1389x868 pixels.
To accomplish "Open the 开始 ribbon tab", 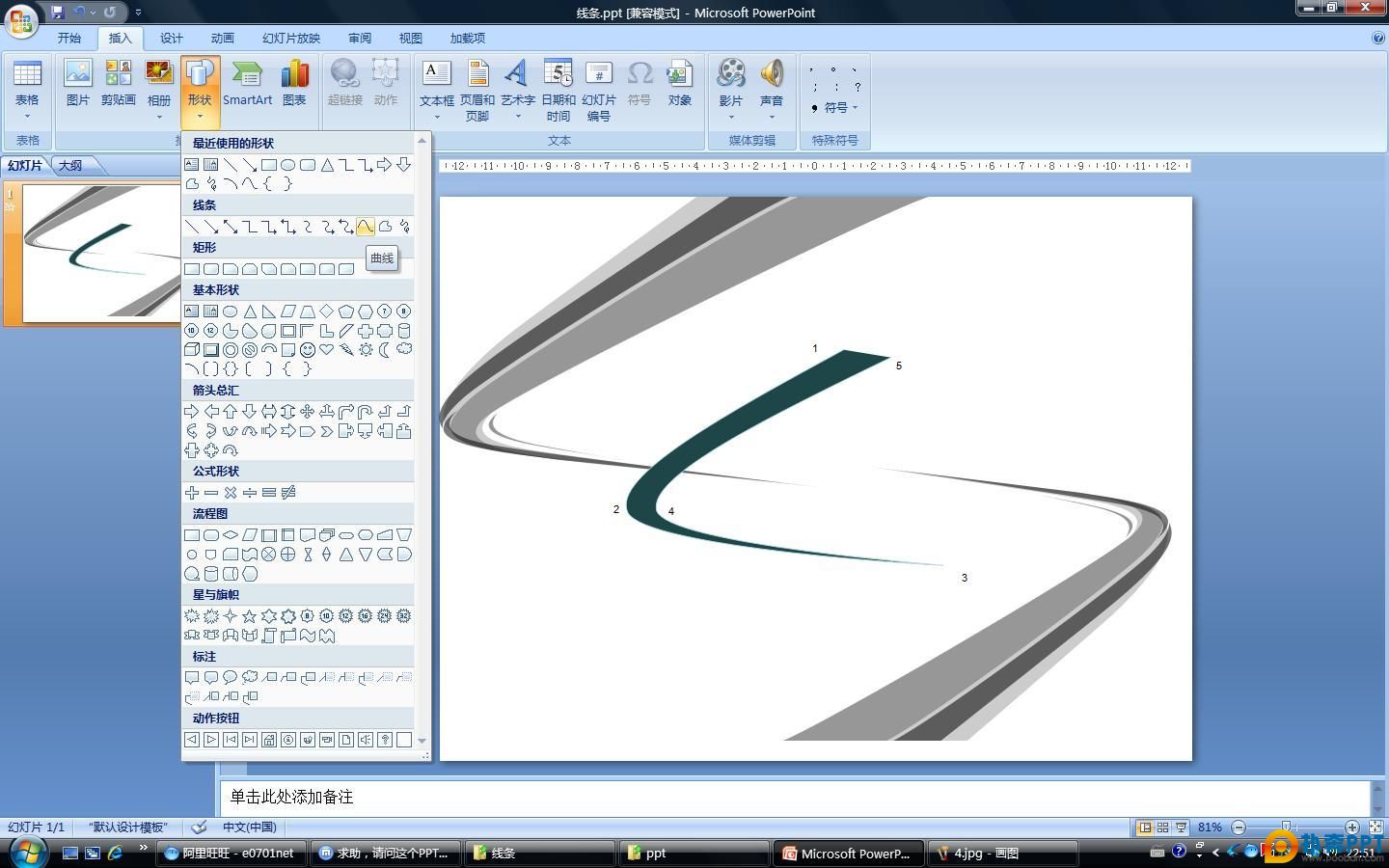I will [69, 38].
